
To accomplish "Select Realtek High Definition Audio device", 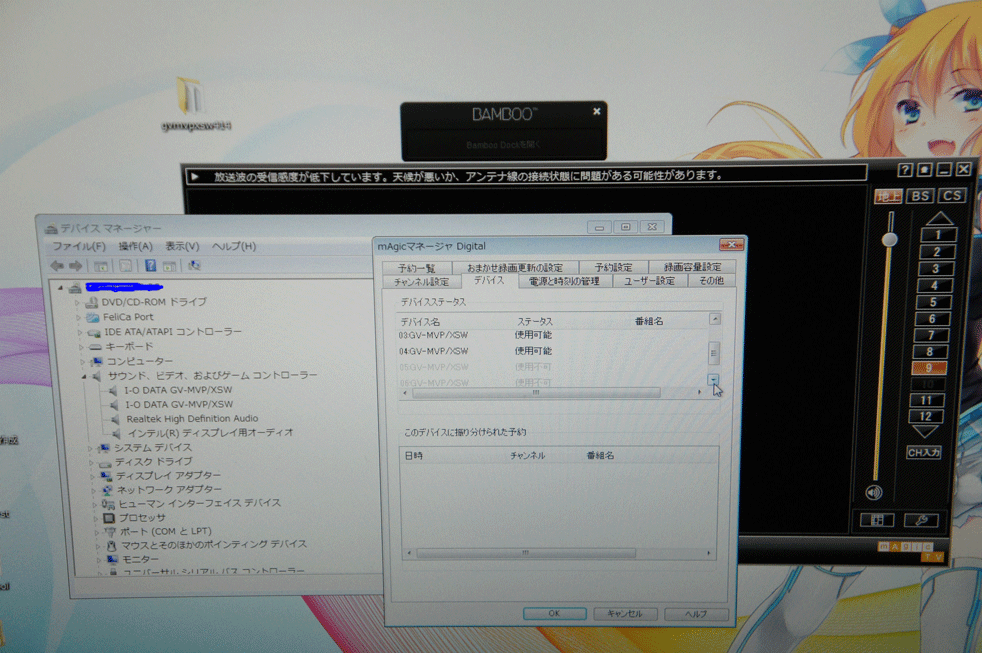I will 192,419.
